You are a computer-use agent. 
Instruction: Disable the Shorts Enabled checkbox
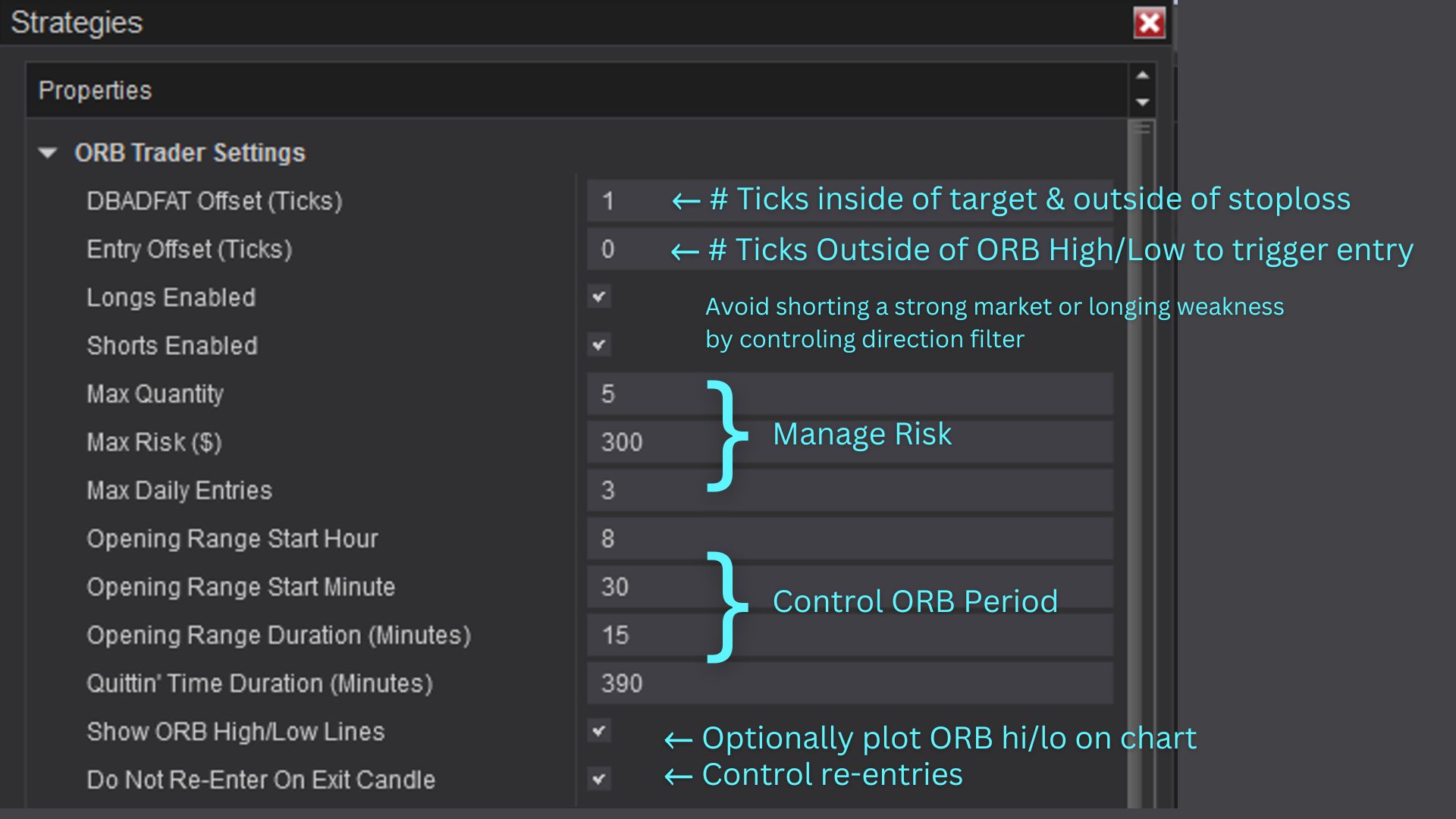click(x=599, y=345)
